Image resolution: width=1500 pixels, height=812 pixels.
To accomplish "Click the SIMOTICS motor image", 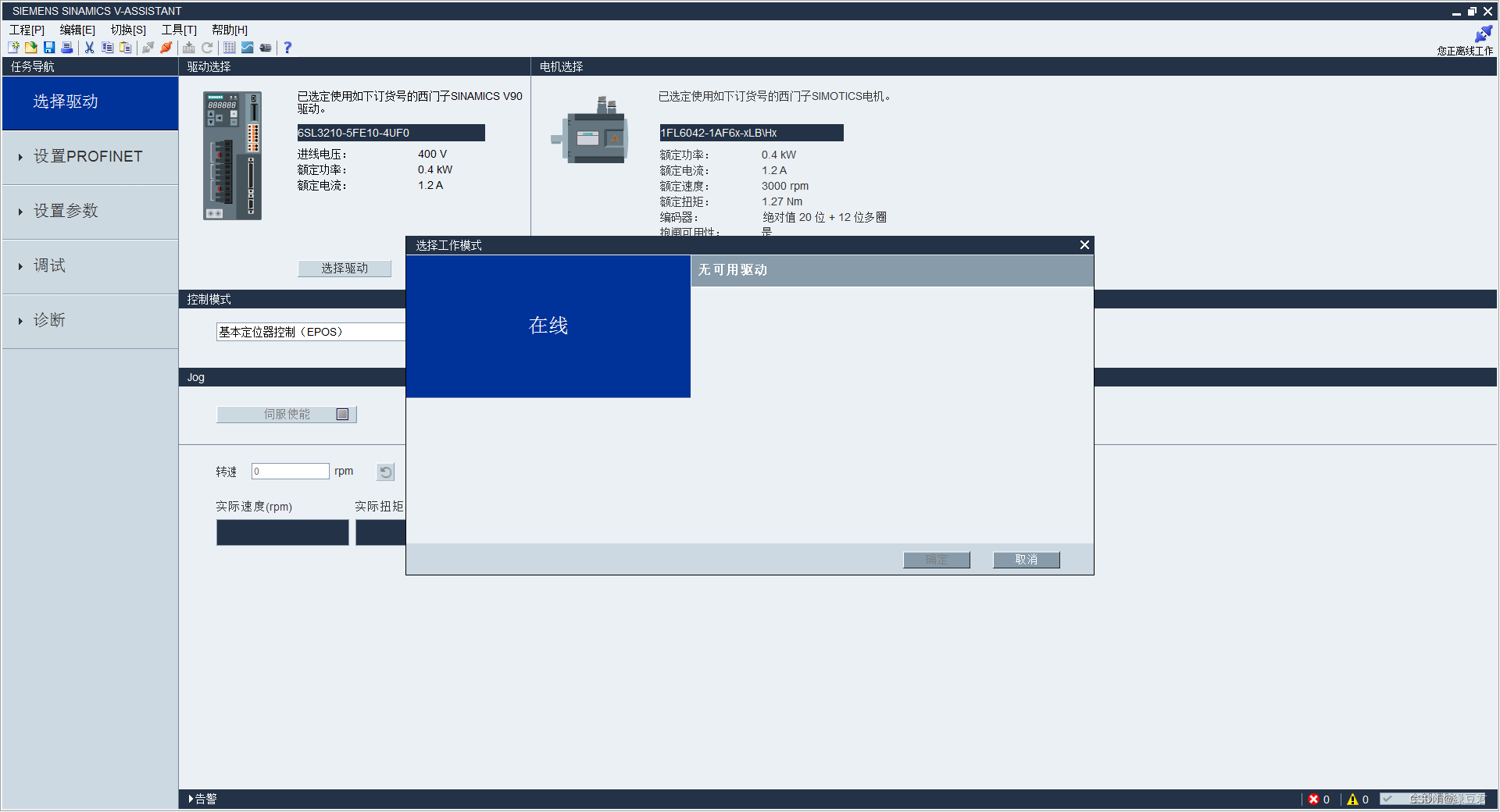I will 591,130.
